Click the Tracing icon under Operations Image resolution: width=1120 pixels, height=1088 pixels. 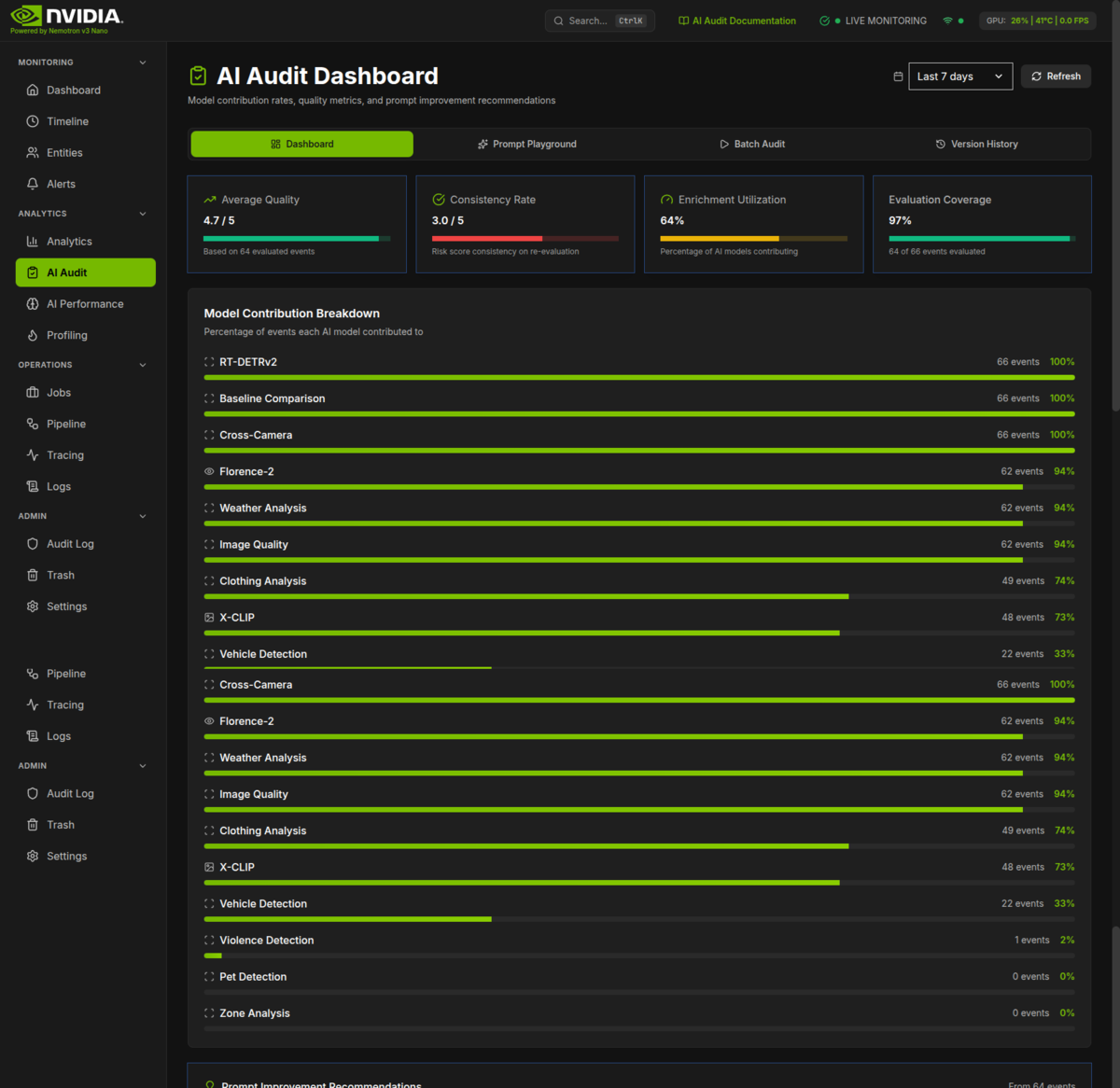pyautogui.click(x=31, y=454)
